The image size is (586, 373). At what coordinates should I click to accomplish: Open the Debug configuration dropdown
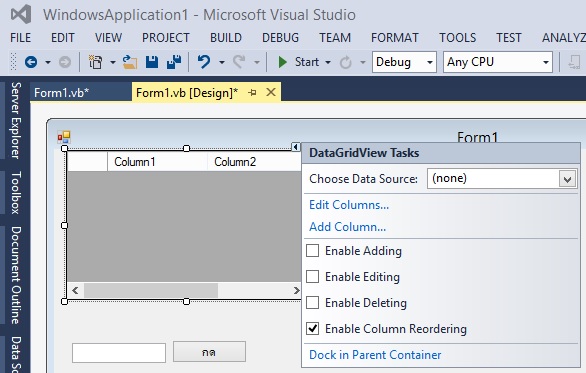point(430,62)
